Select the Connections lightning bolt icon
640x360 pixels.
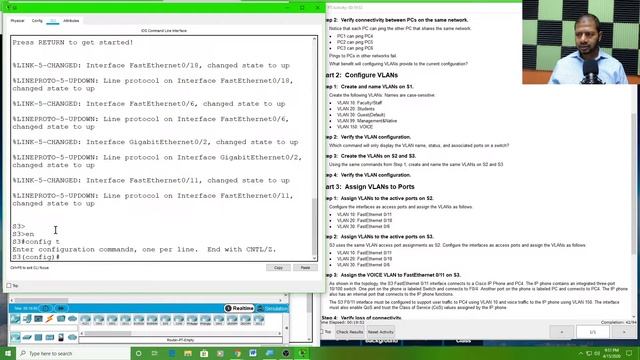[x=50, y=319]
